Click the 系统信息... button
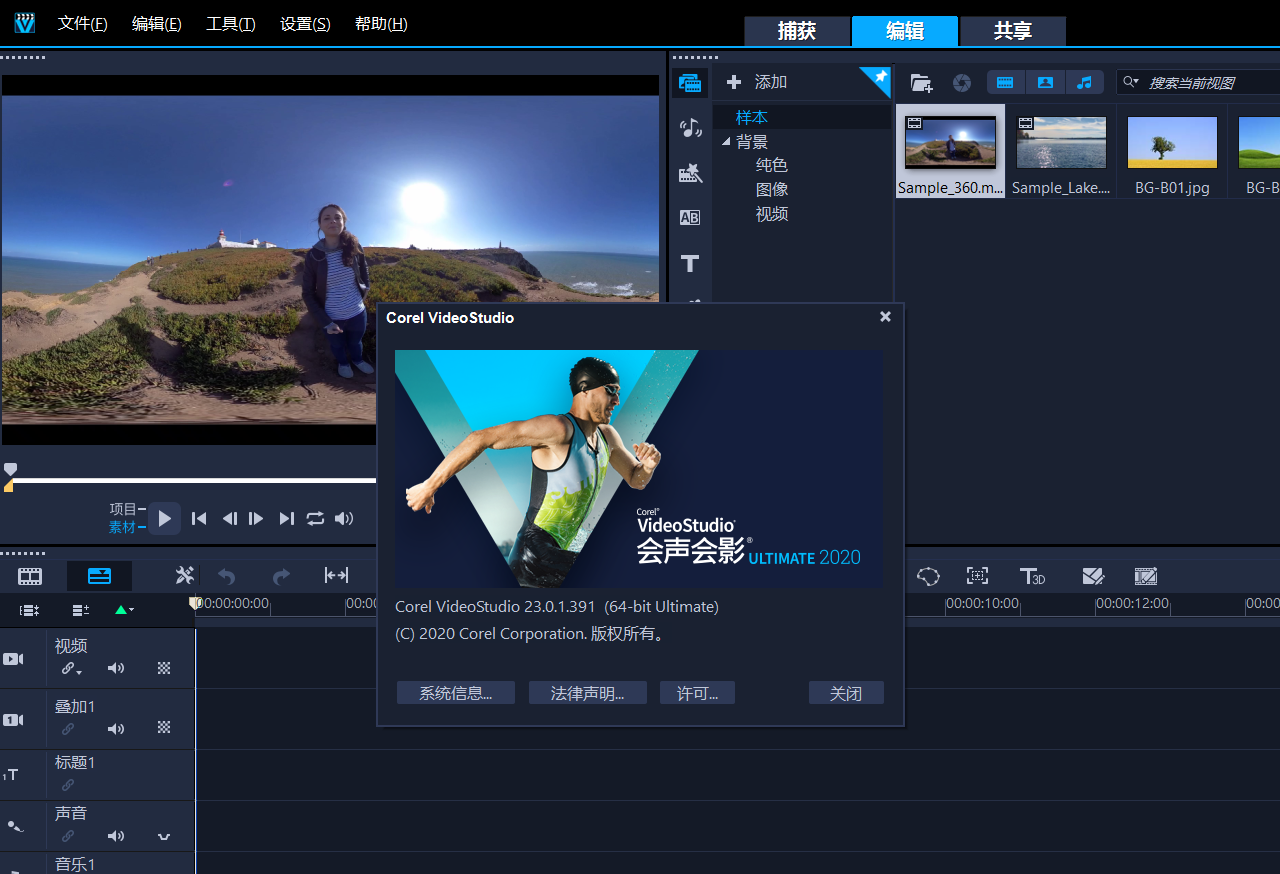This screenshot has width=1280, height=874. (455, 693)
